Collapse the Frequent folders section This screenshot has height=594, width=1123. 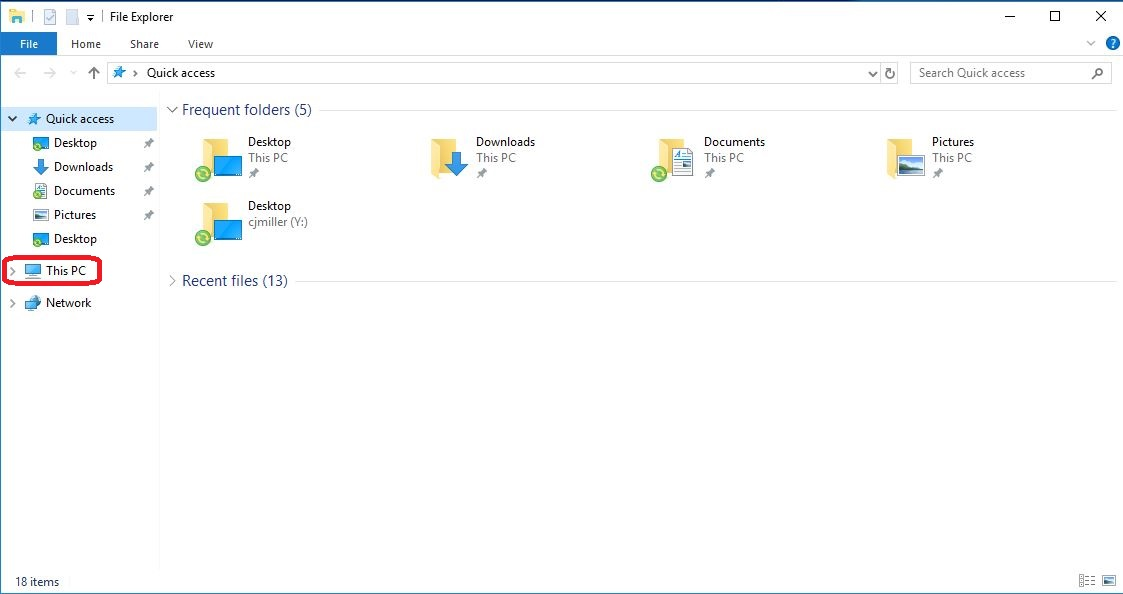172,110
